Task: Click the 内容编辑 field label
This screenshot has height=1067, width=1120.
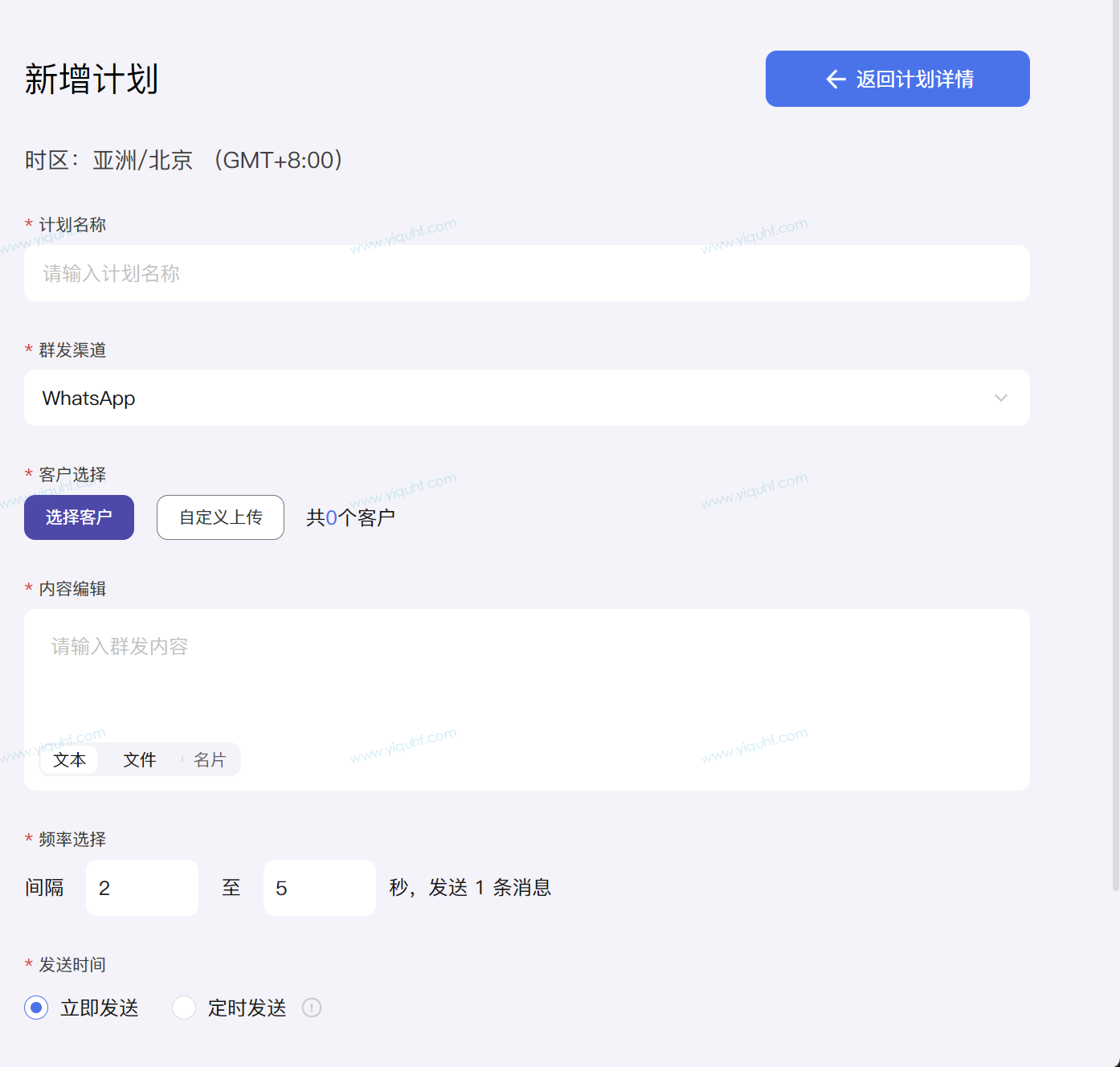Action: [x=72, y=589]
